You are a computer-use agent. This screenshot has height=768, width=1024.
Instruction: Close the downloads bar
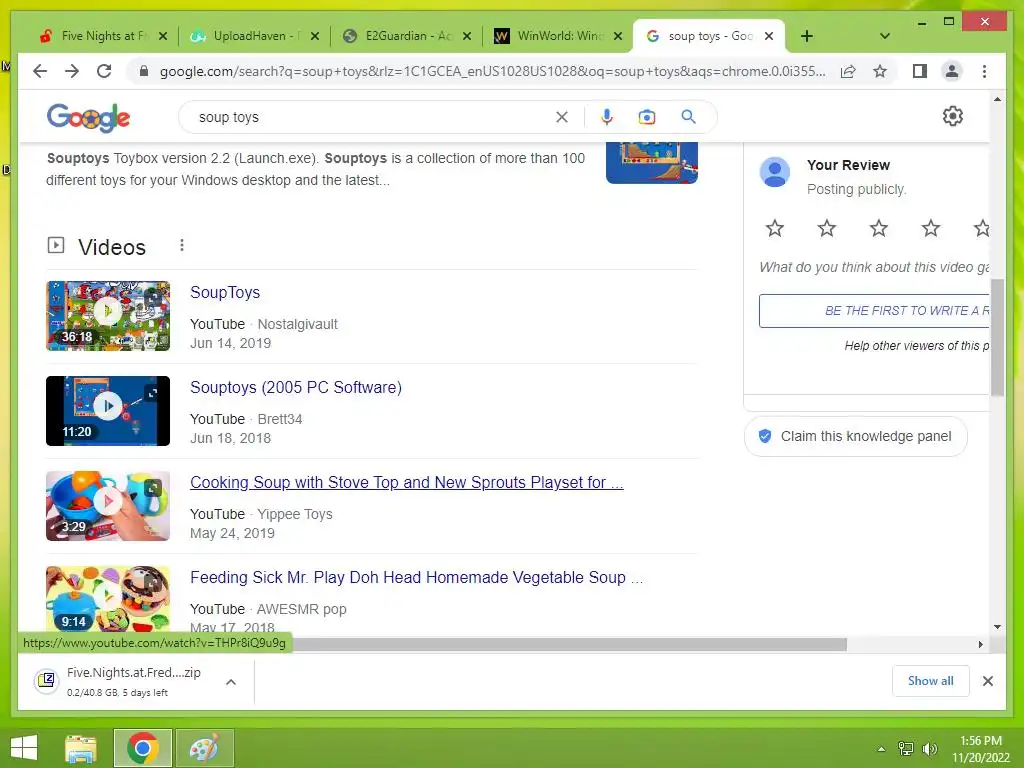coord(987,681)
